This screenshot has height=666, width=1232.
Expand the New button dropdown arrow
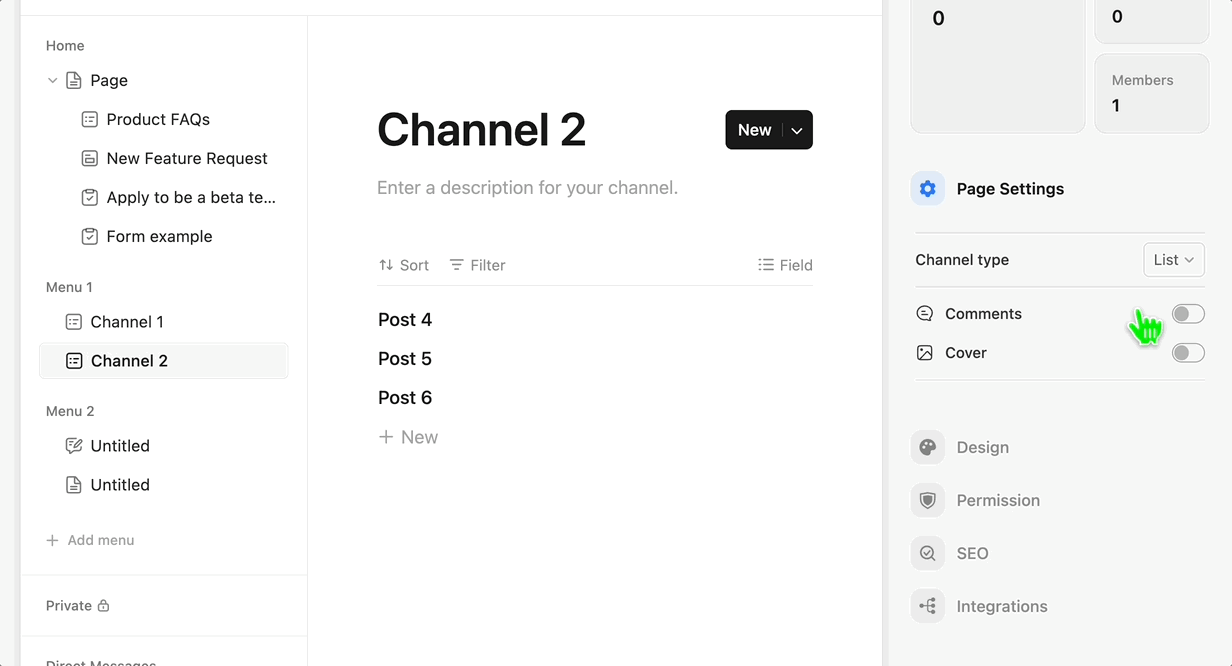[x=797, y=130]
